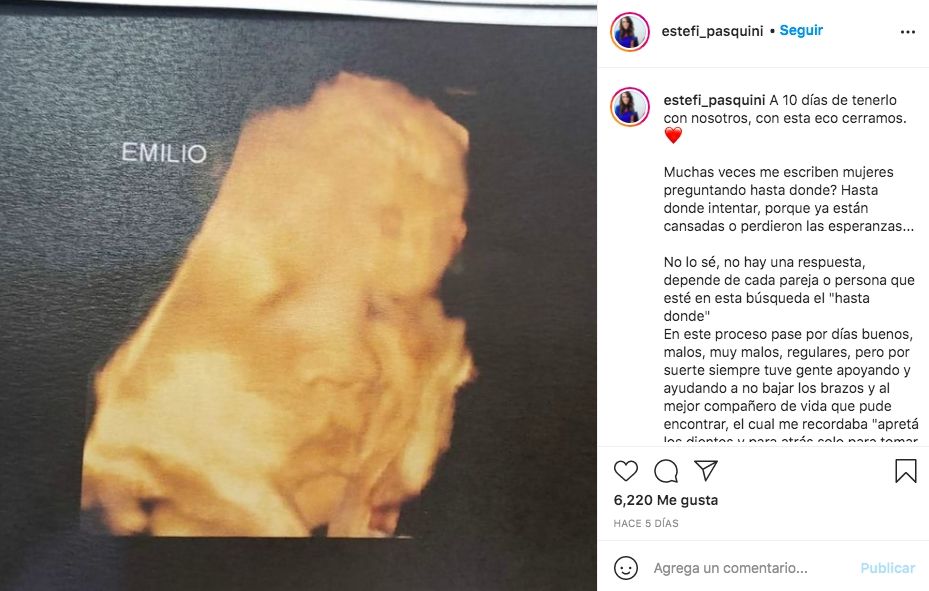Click the caption paragraph starting Muchas veces
929x591 pixels.
(789, 199)
